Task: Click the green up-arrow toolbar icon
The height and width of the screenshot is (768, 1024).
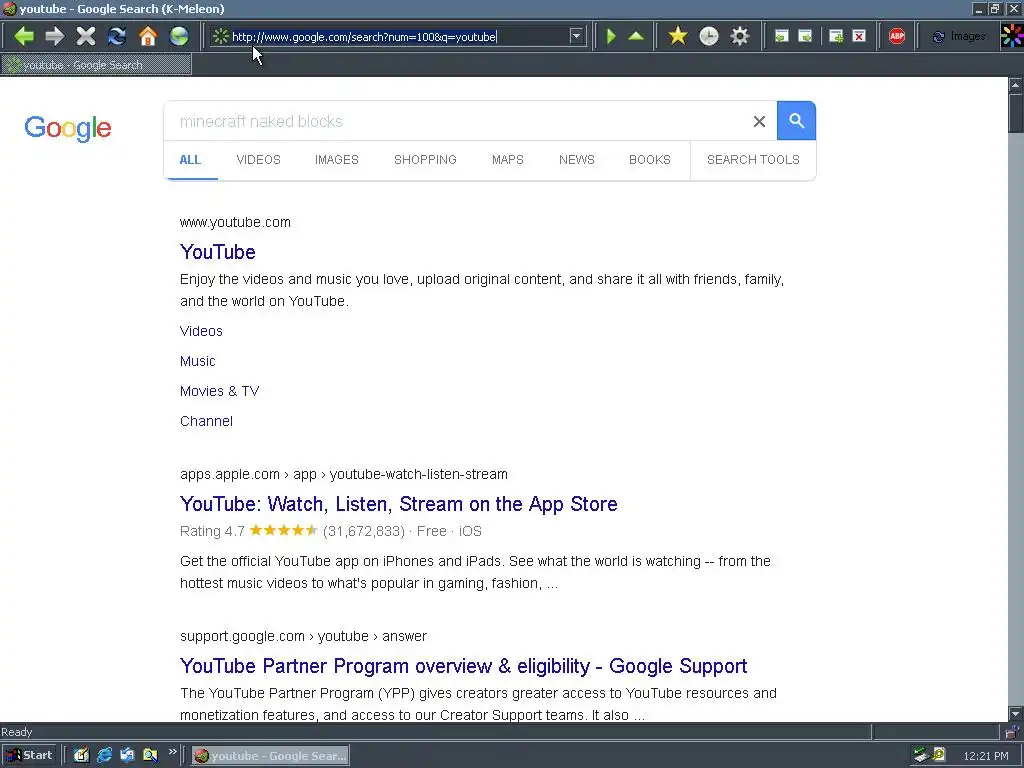Action: click(x=636, y=36)
